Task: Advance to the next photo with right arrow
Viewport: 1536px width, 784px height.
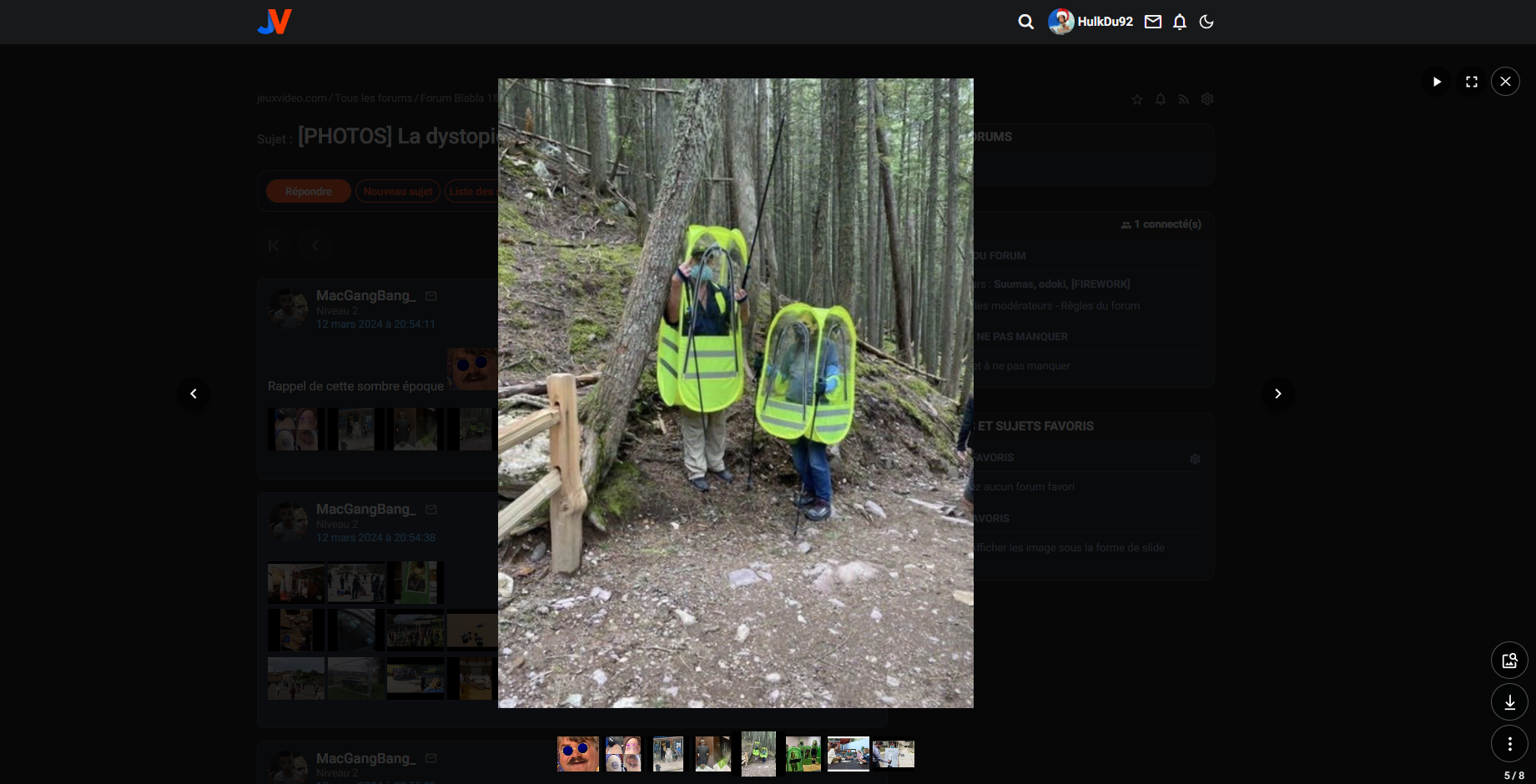Action: pyautogui.click(x=1277, y=394)
